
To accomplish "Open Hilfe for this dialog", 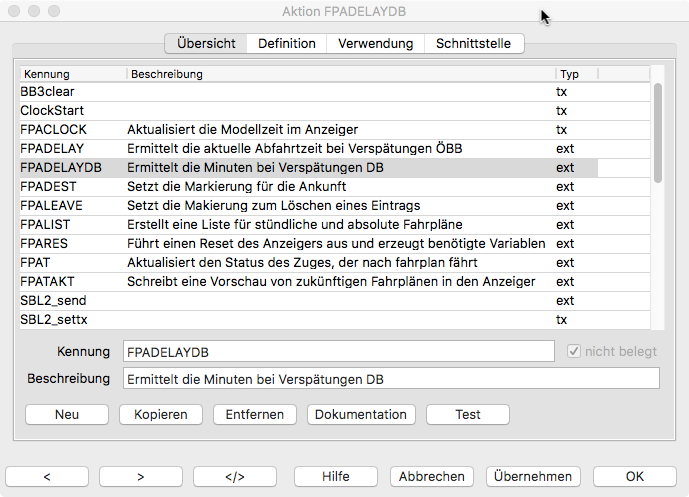I will pos(336,477).
